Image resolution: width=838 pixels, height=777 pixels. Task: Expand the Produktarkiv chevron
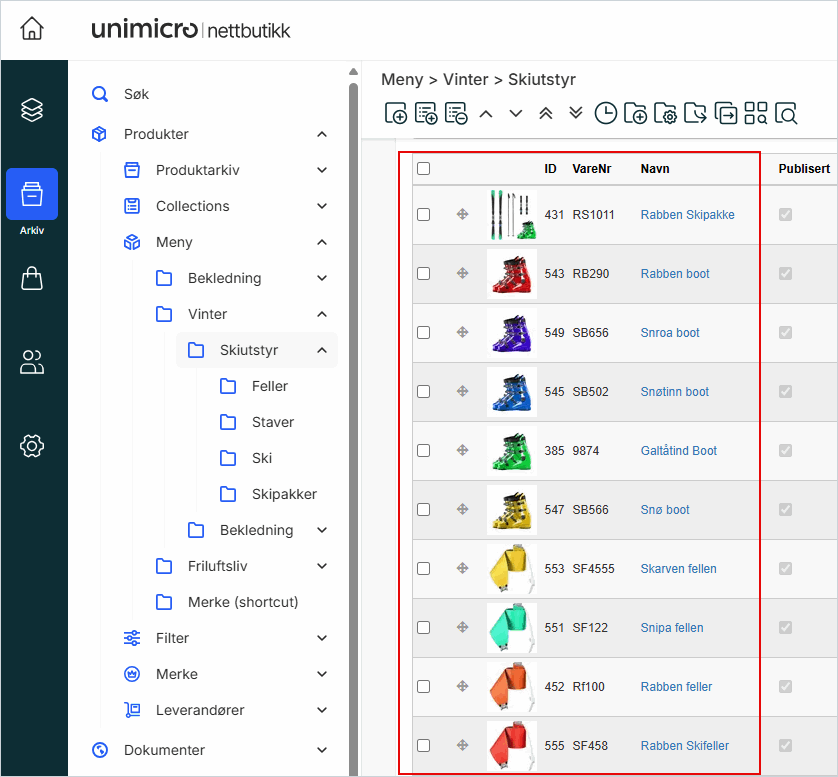point(322,170)
